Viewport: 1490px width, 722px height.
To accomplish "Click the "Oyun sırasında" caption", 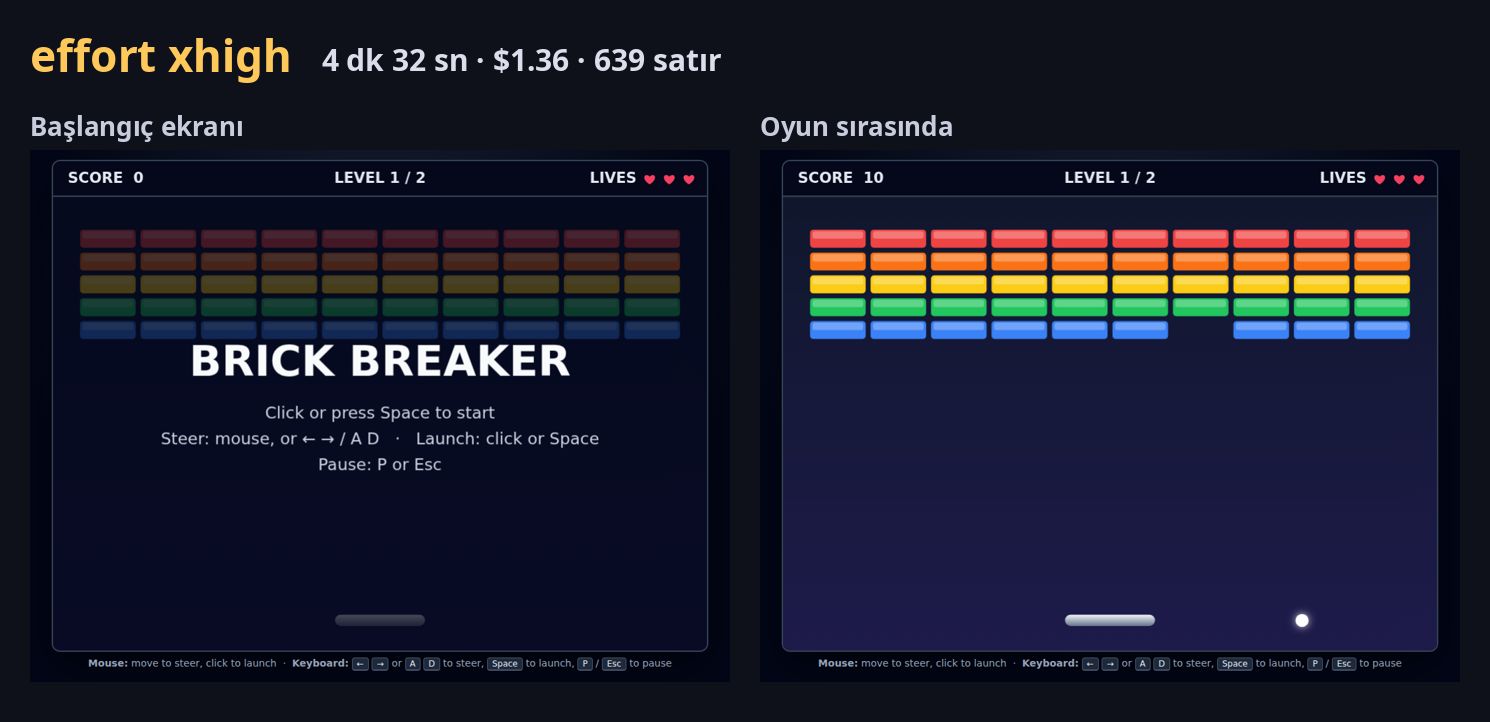I will point(857,127).
